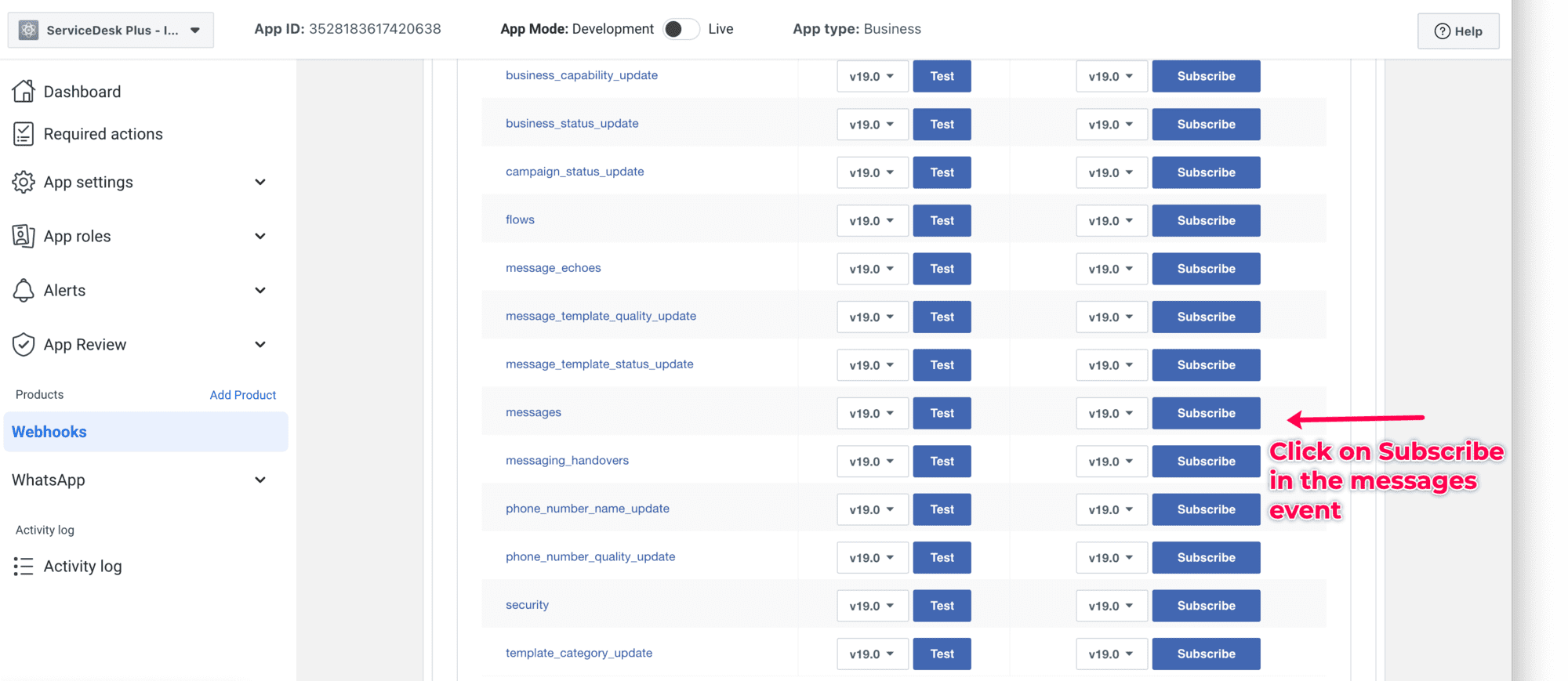The width and height of the screenshot is (1568, 681).
Task: Click the Dashboard house icon
Action: (x=24, y=92)
